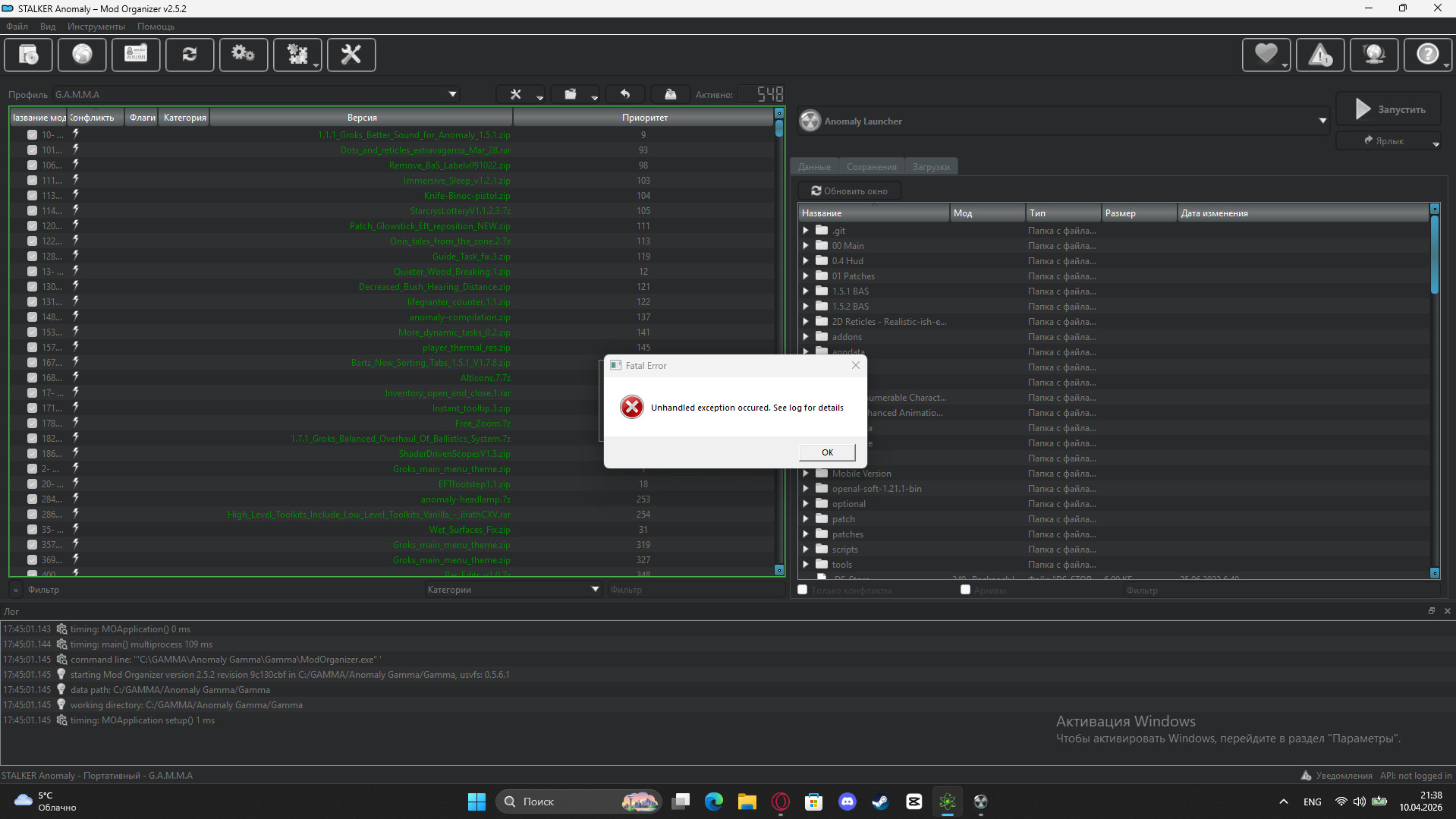Image resolution: width=1456 pixels, height=819 pixels.
Task: Click the refresh arrows toolbar icon
Action: 190,55
